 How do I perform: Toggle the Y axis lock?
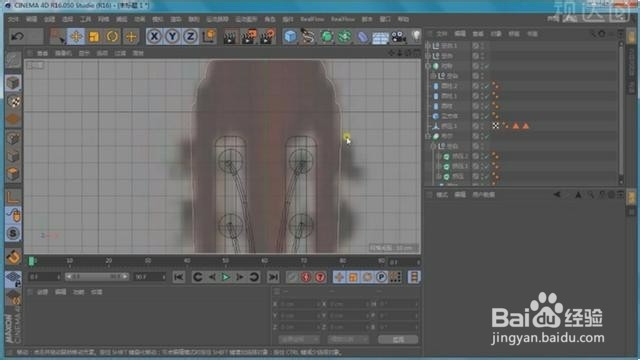[172, 36]
